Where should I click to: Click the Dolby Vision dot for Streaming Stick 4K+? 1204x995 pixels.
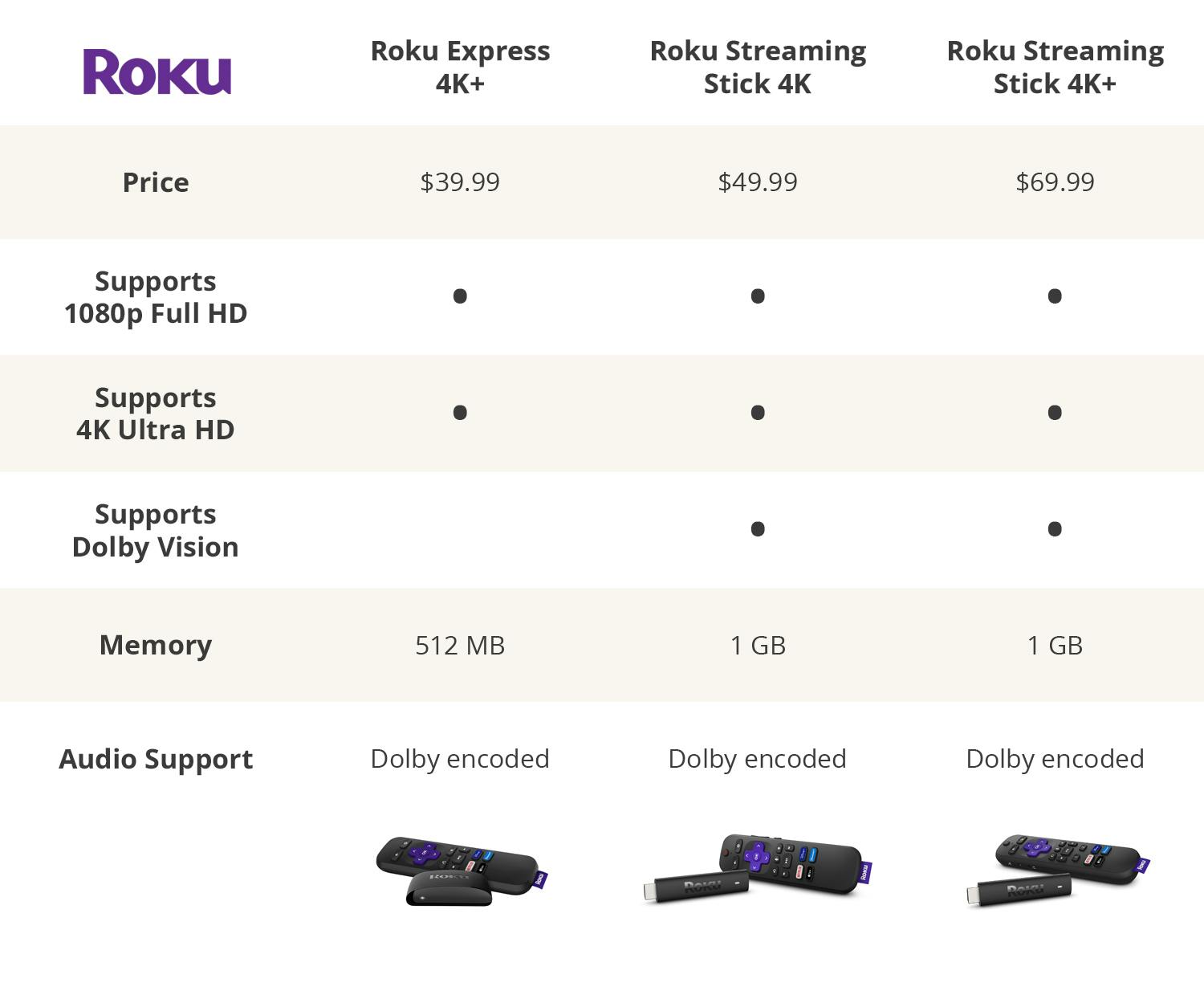point(1055,529)
